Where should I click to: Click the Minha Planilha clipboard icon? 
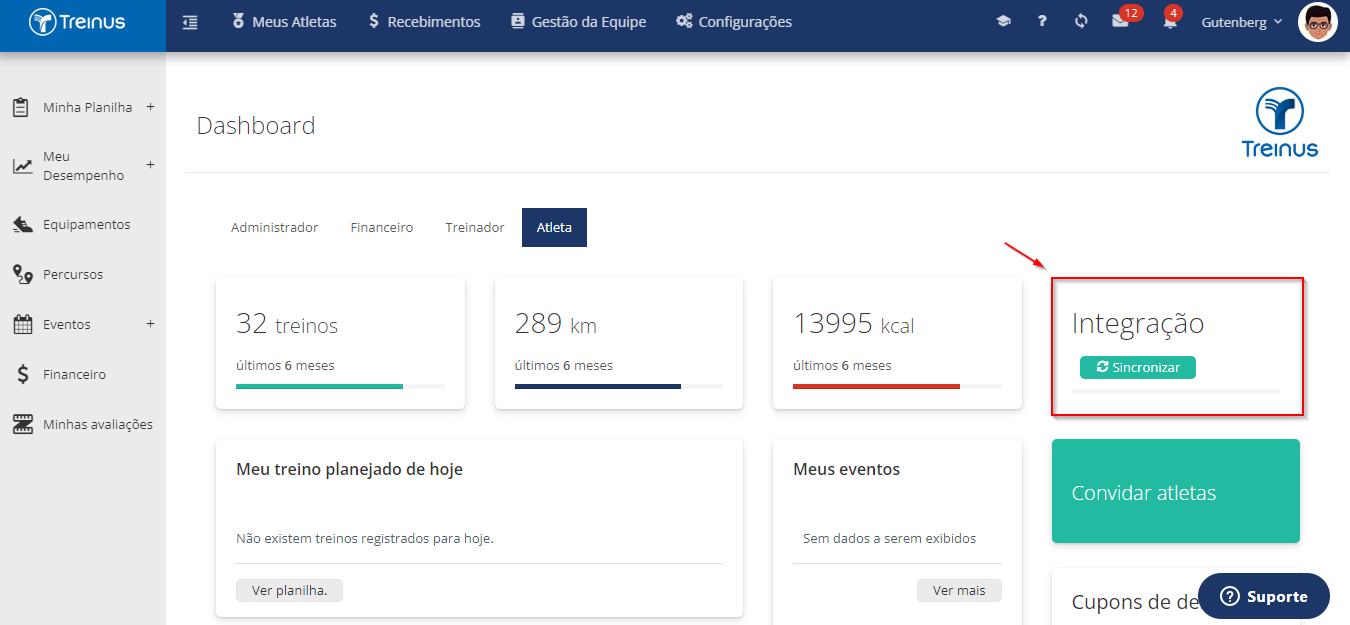click(x=21, y=107)
